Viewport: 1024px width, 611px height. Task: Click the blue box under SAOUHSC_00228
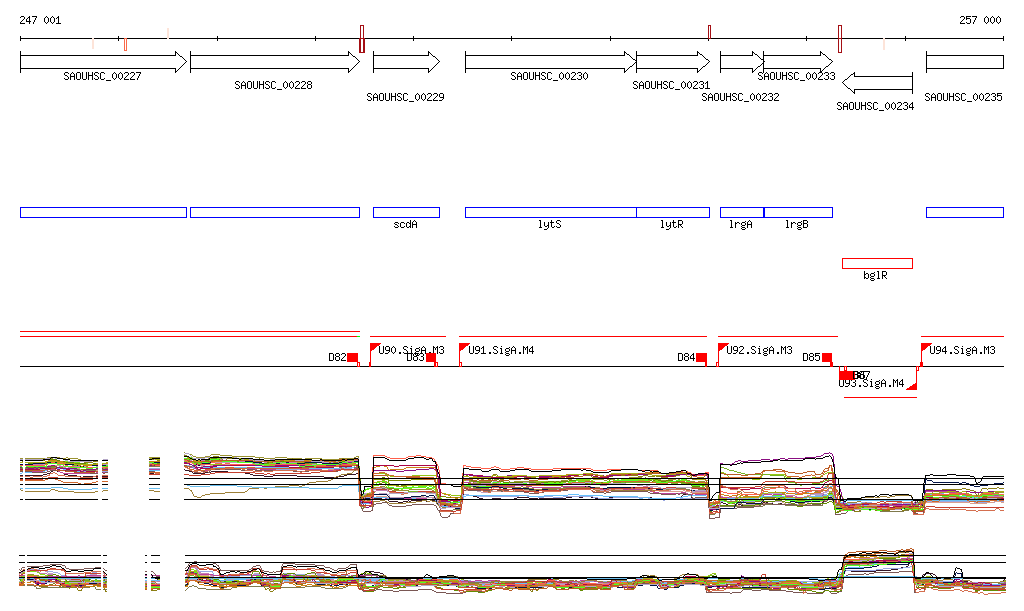click(x=275, y=212)
